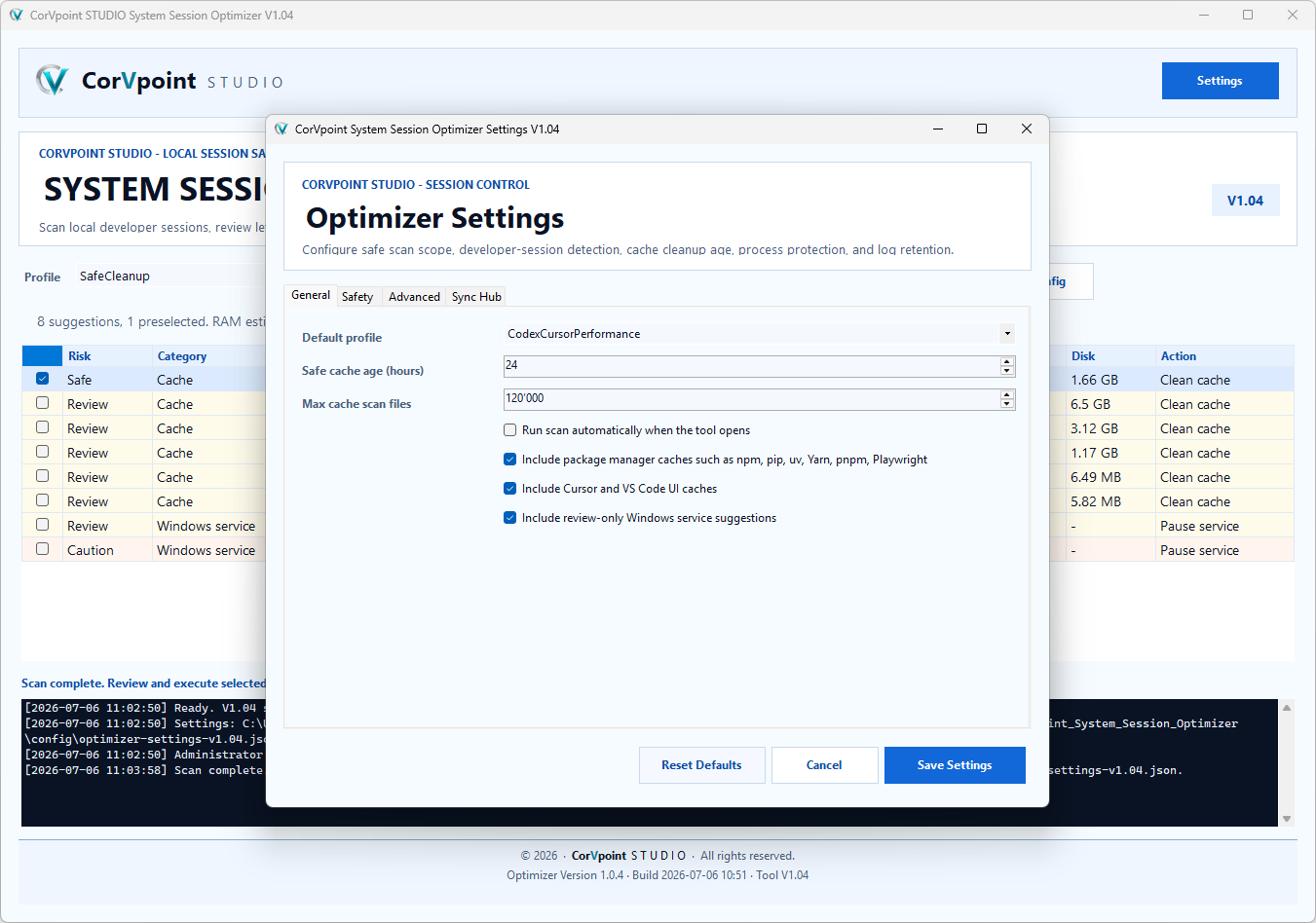The image size is (1316, 923).
Task: Increase Safe cache age value
Action: 1007,361
